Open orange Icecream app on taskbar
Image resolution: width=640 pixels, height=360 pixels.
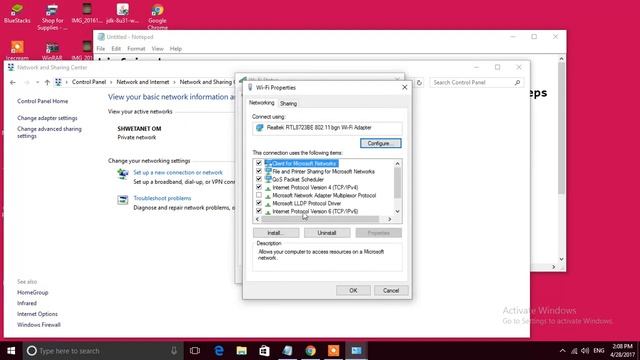[333, 351]
